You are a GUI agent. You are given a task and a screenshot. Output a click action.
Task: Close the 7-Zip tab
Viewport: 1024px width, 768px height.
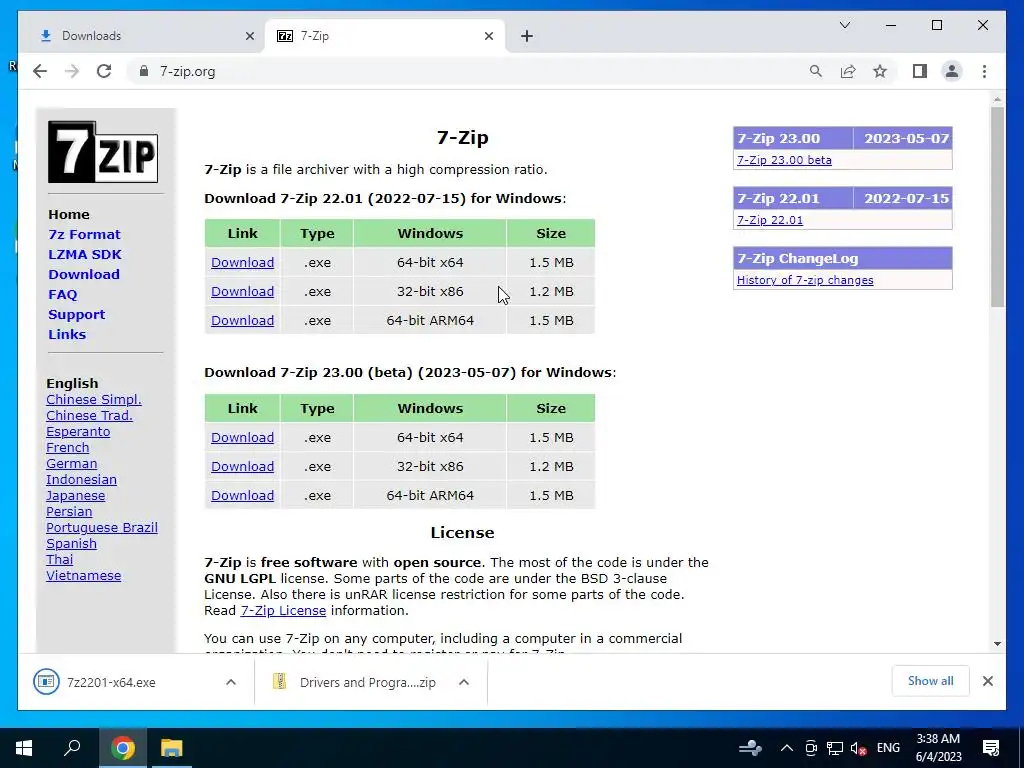click(488, 36)
